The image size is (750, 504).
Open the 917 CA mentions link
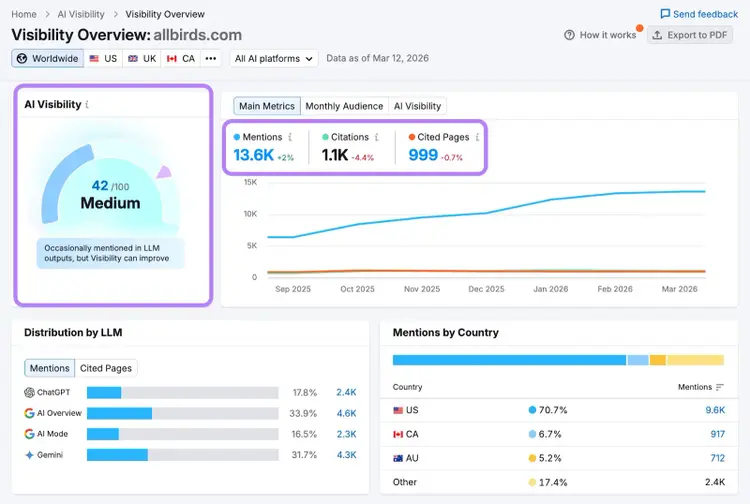coord(717,434)
